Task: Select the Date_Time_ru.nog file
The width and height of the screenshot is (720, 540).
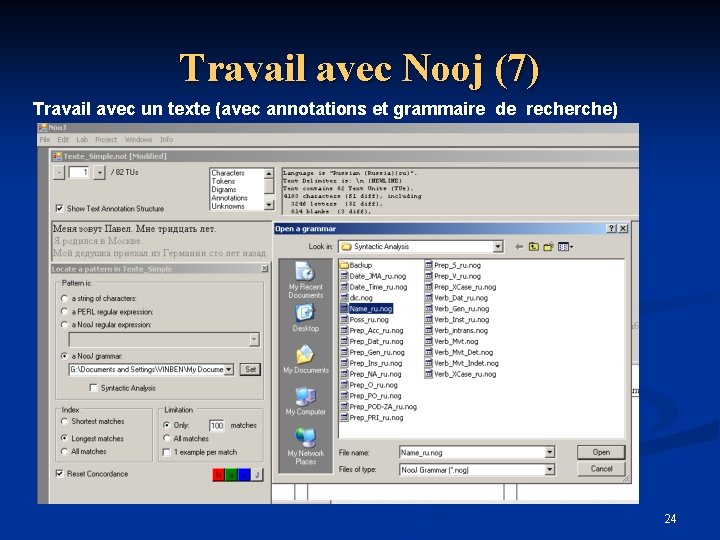Action: 374,287
